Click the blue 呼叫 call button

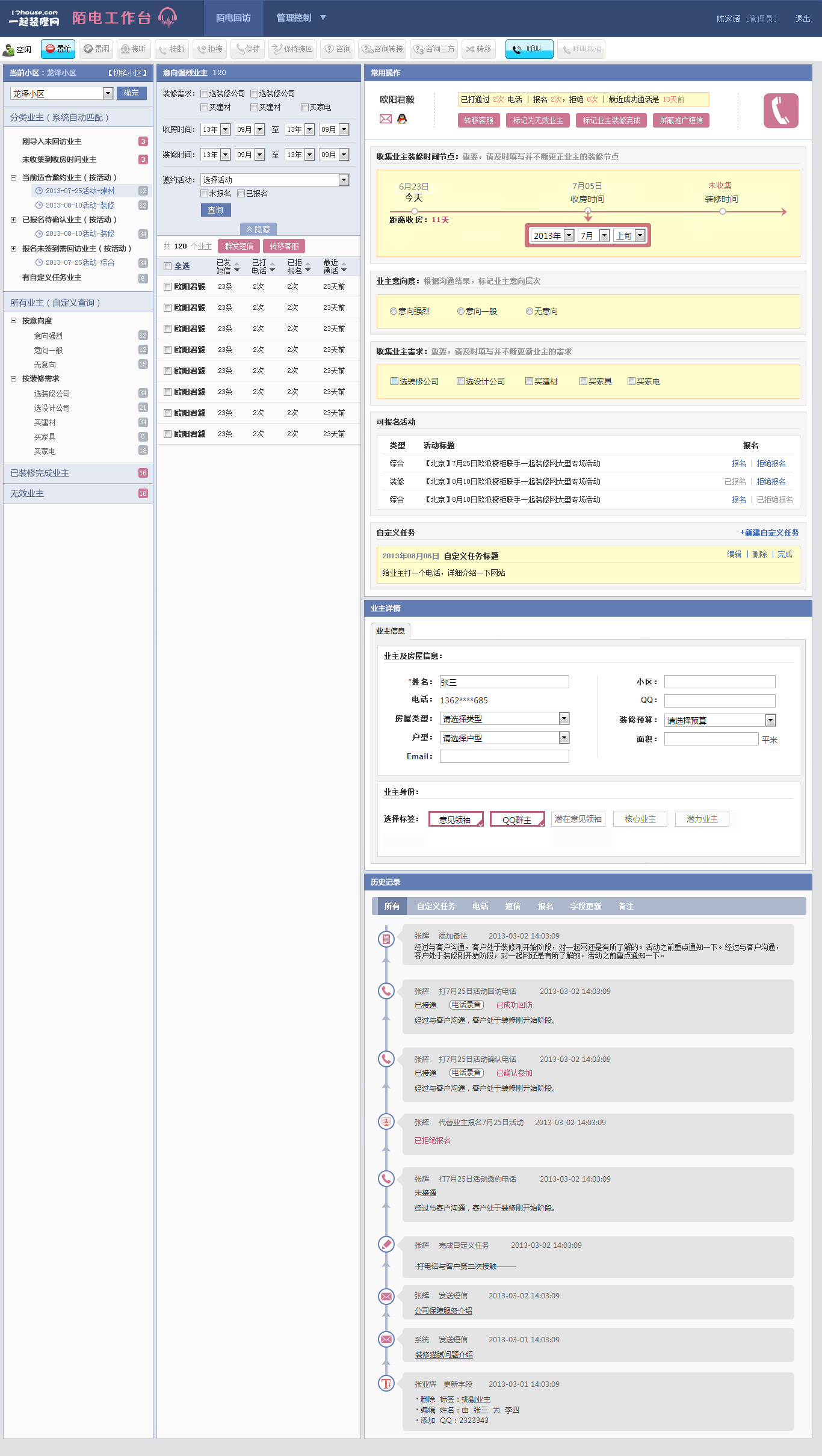pyautogui.click(x=529, y=49)
